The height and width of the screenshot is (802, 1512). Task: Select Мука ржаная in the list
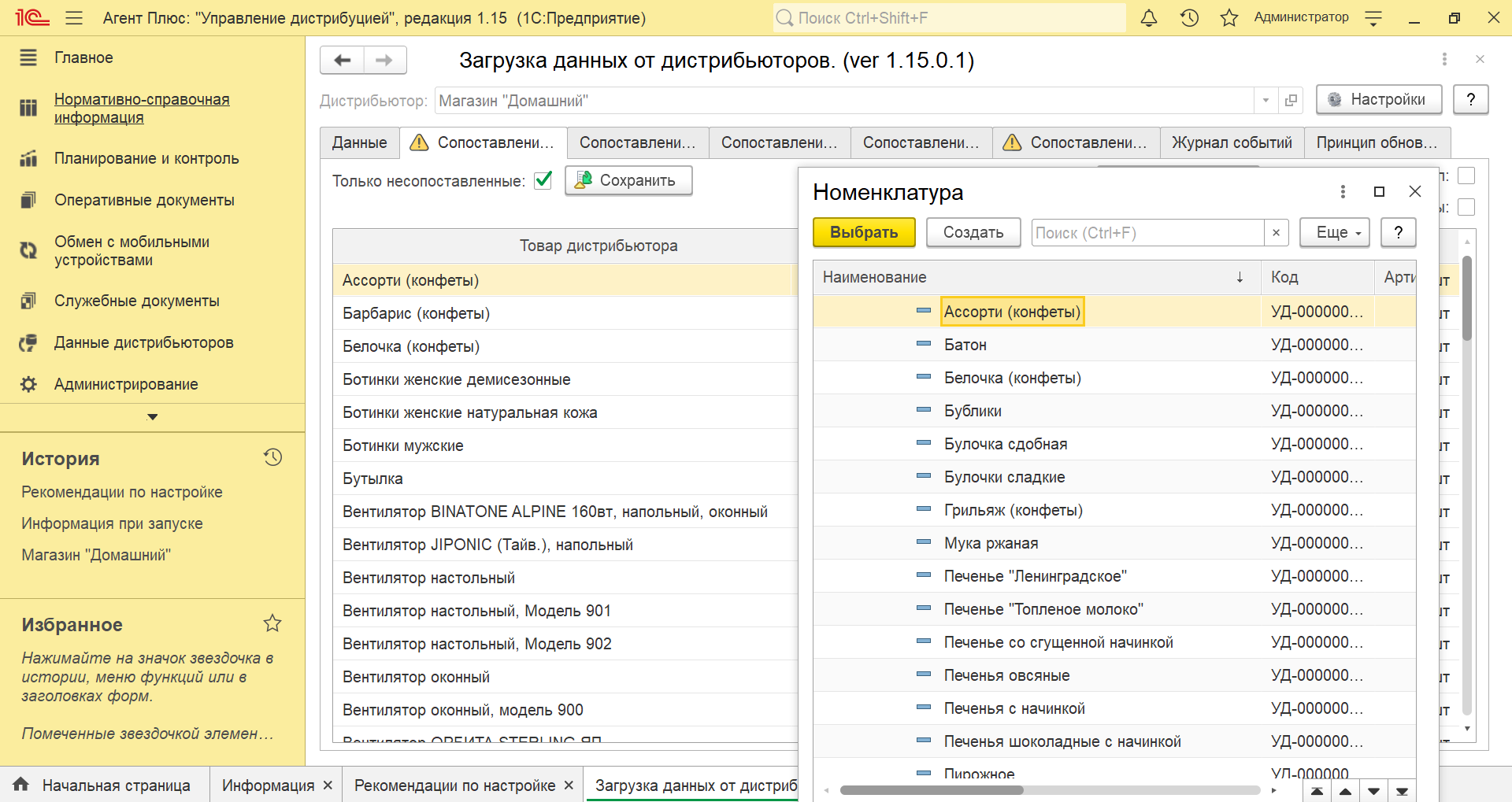point(991,543)
